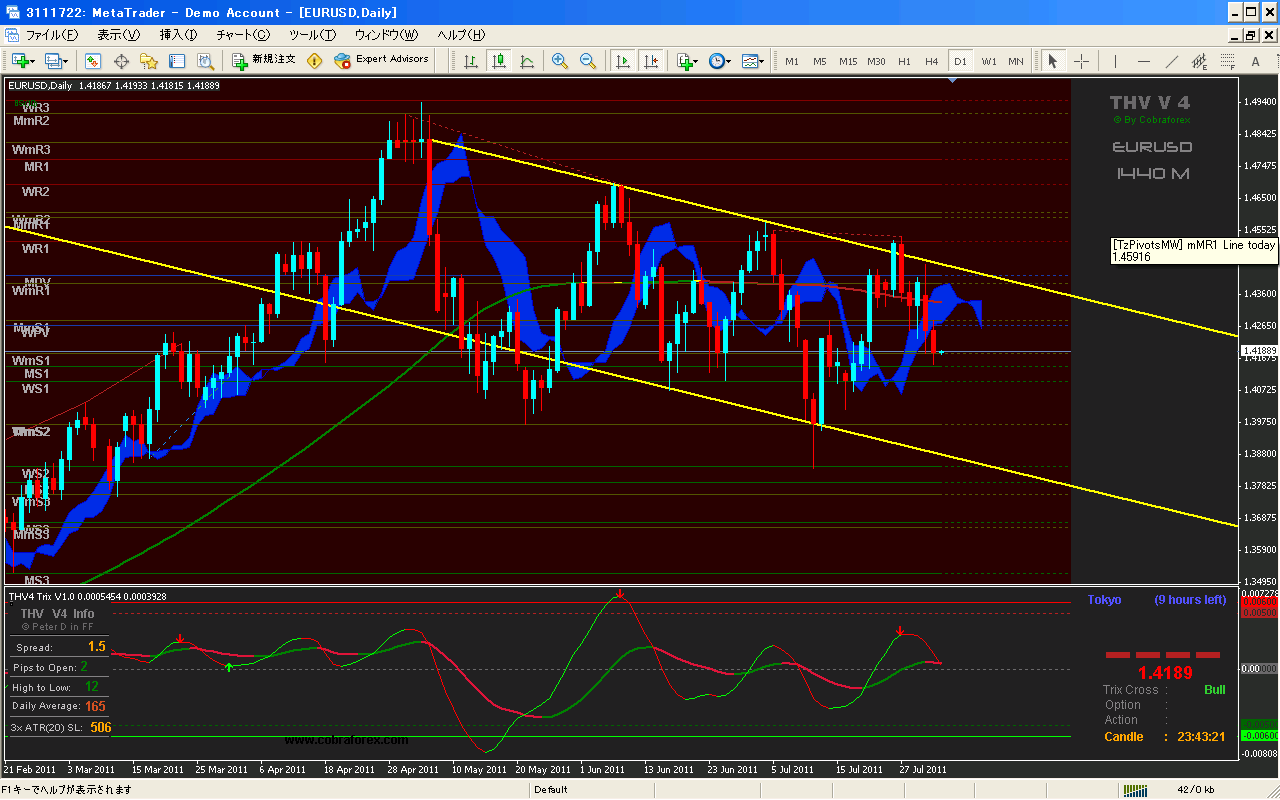1280x800 pixels.
Task: Select the H4 timeframe
Action: [x=932, y=61]
